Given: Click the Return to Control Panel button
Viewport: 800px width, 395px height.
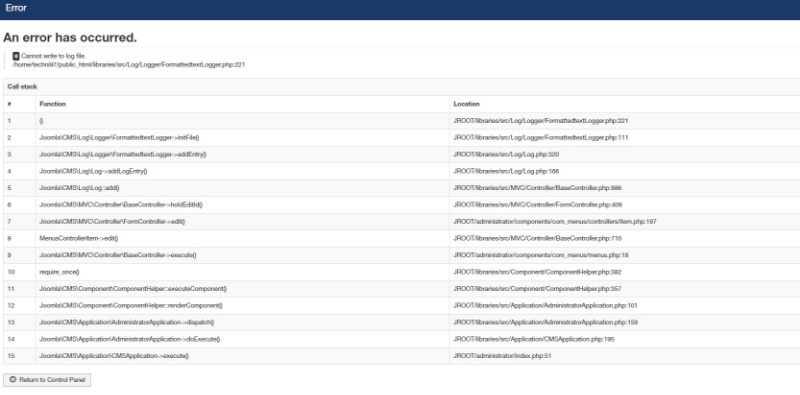Looking at the screenshot, I should tap(47, 380).
